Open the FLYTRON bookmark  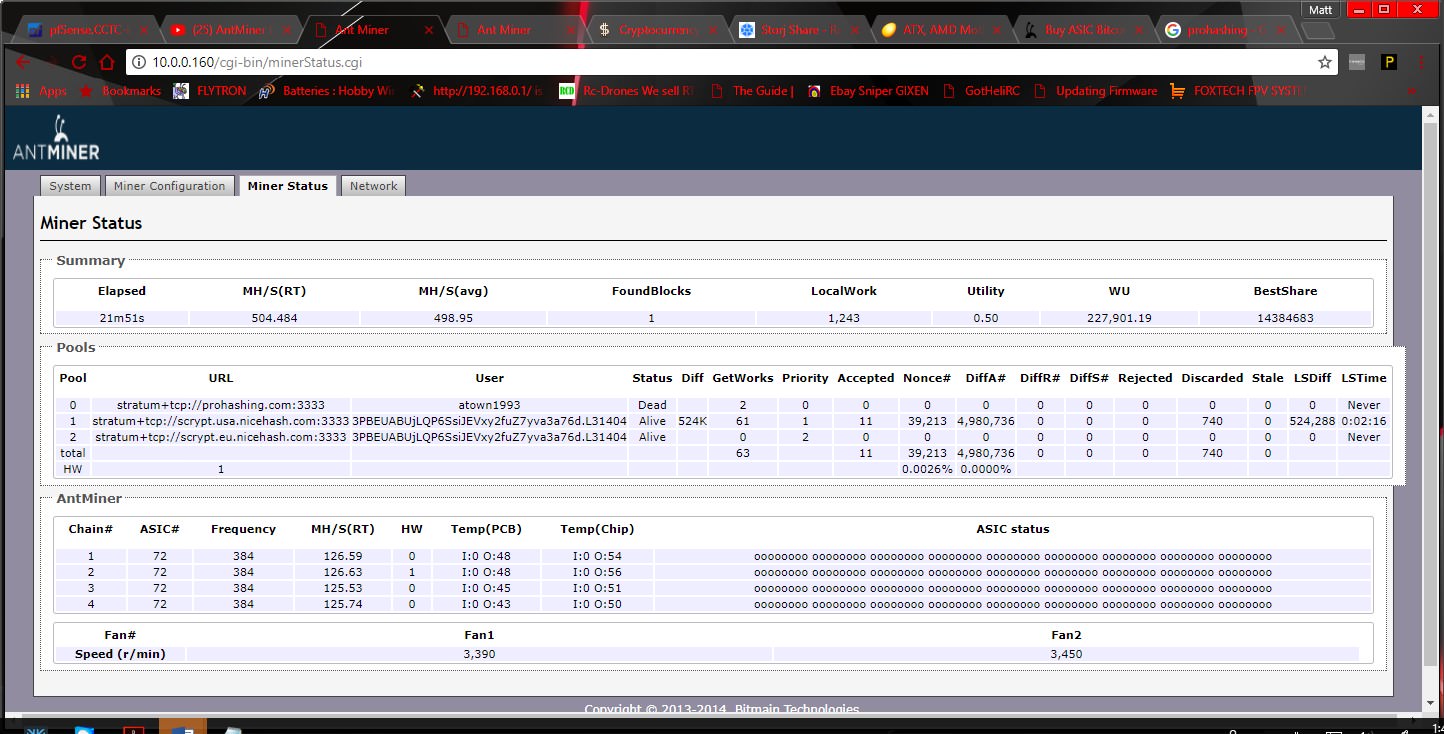click(209, 91)
